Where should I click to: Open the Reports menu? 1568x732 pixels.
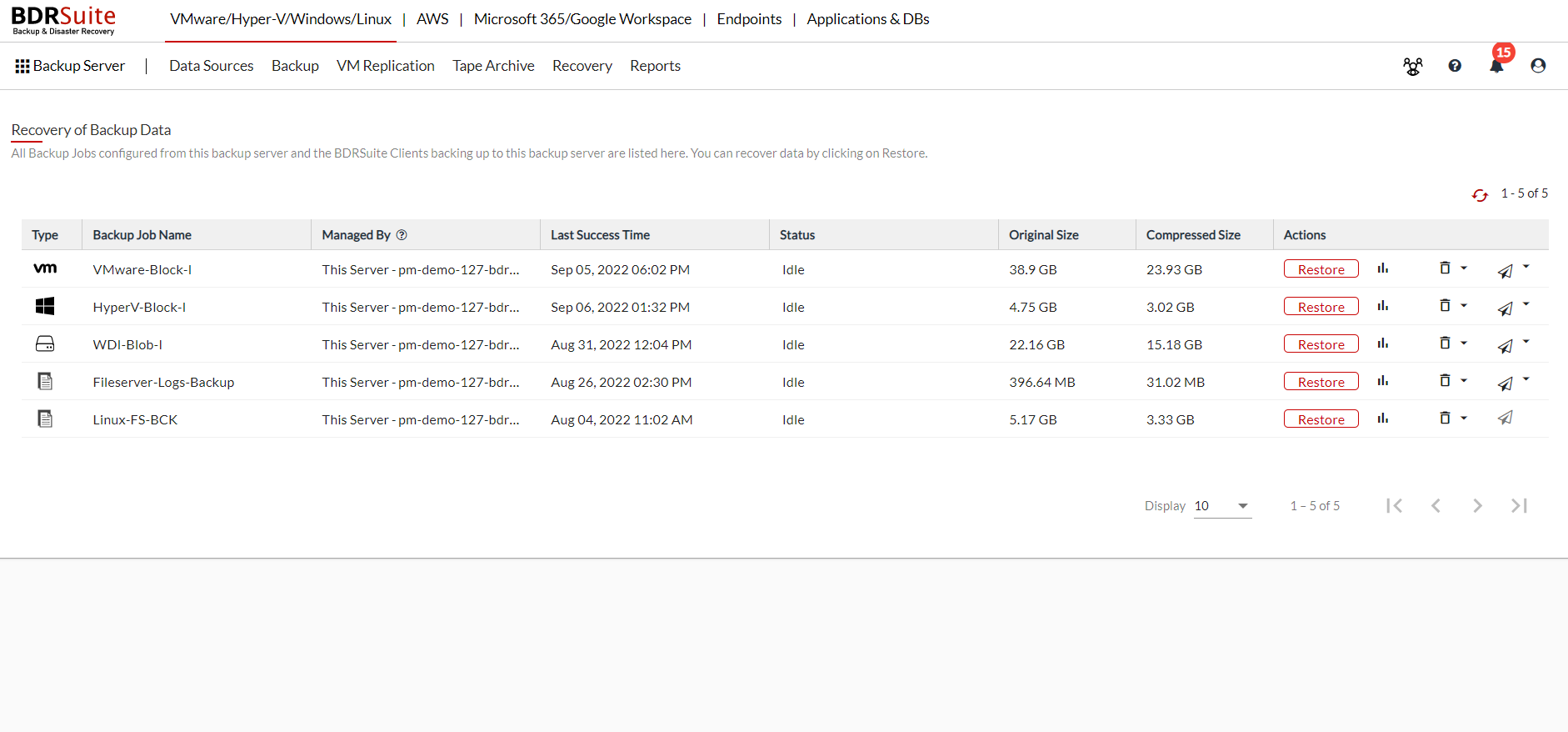pos(655,66)
